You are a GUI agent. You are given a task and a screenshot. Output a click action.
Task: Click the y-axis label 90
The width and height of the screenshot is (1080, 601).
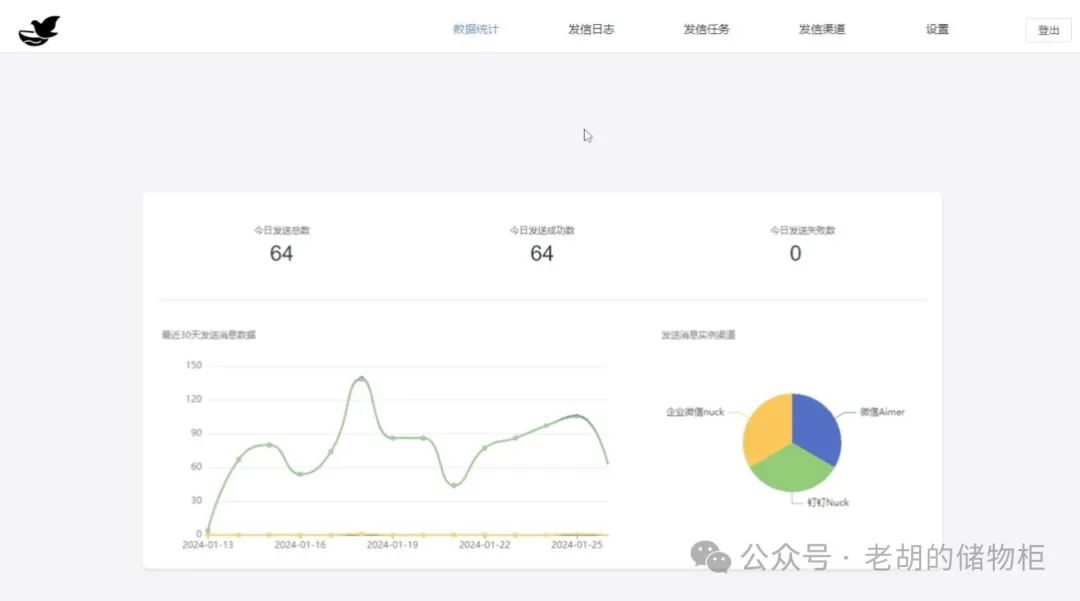tap(196, 432)
